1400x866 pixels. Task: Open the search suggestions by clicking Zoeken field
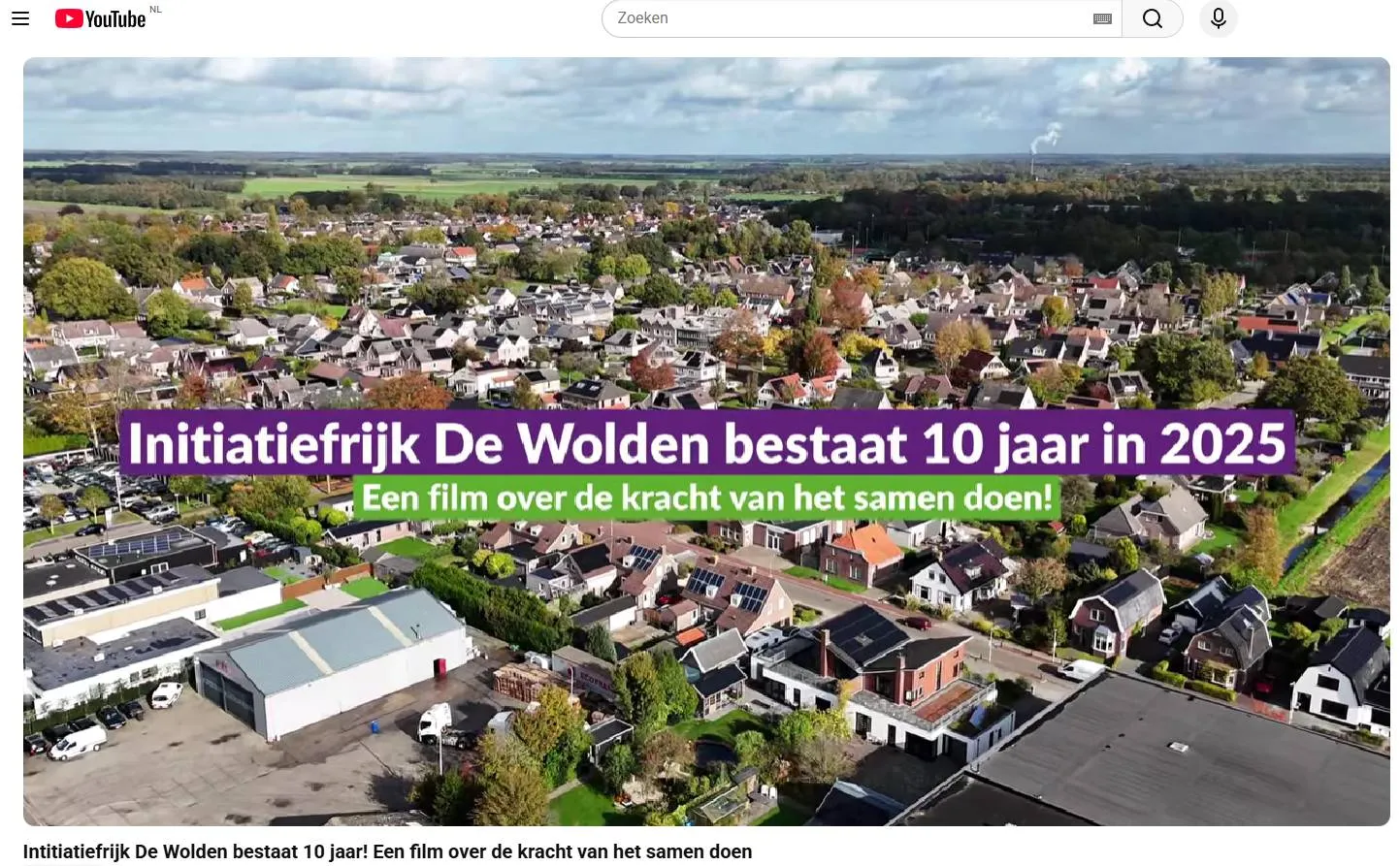click(844, 18)
